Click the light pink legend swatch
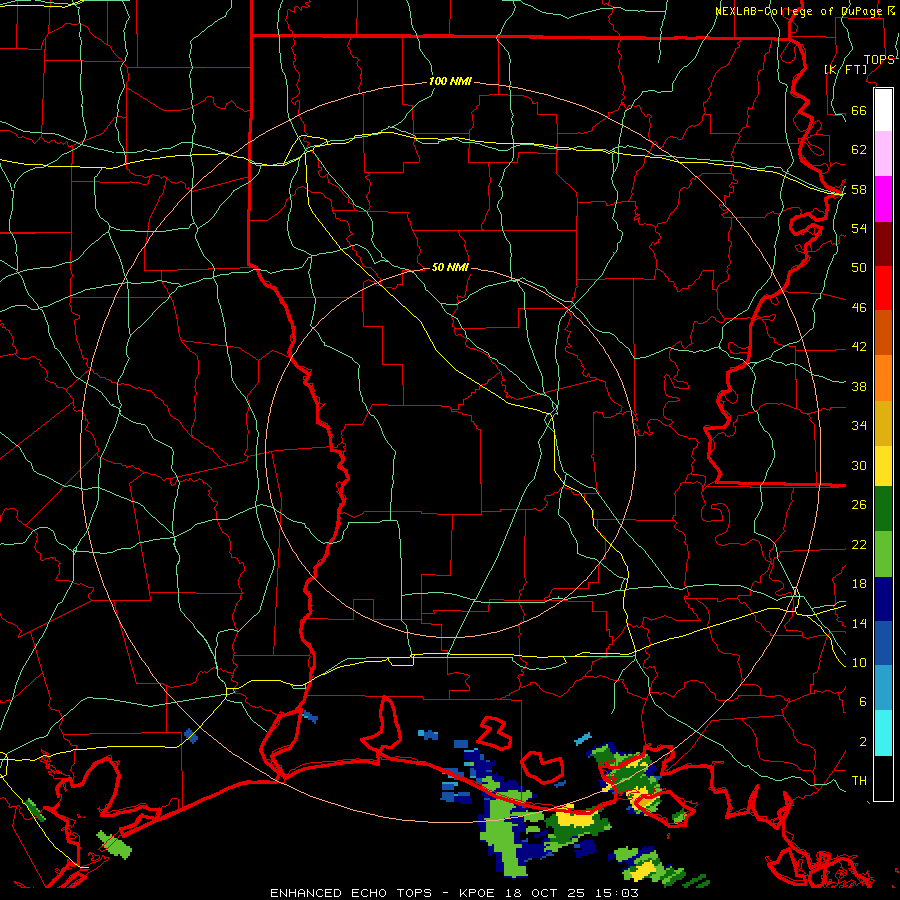900x900 pixels. 883,153
